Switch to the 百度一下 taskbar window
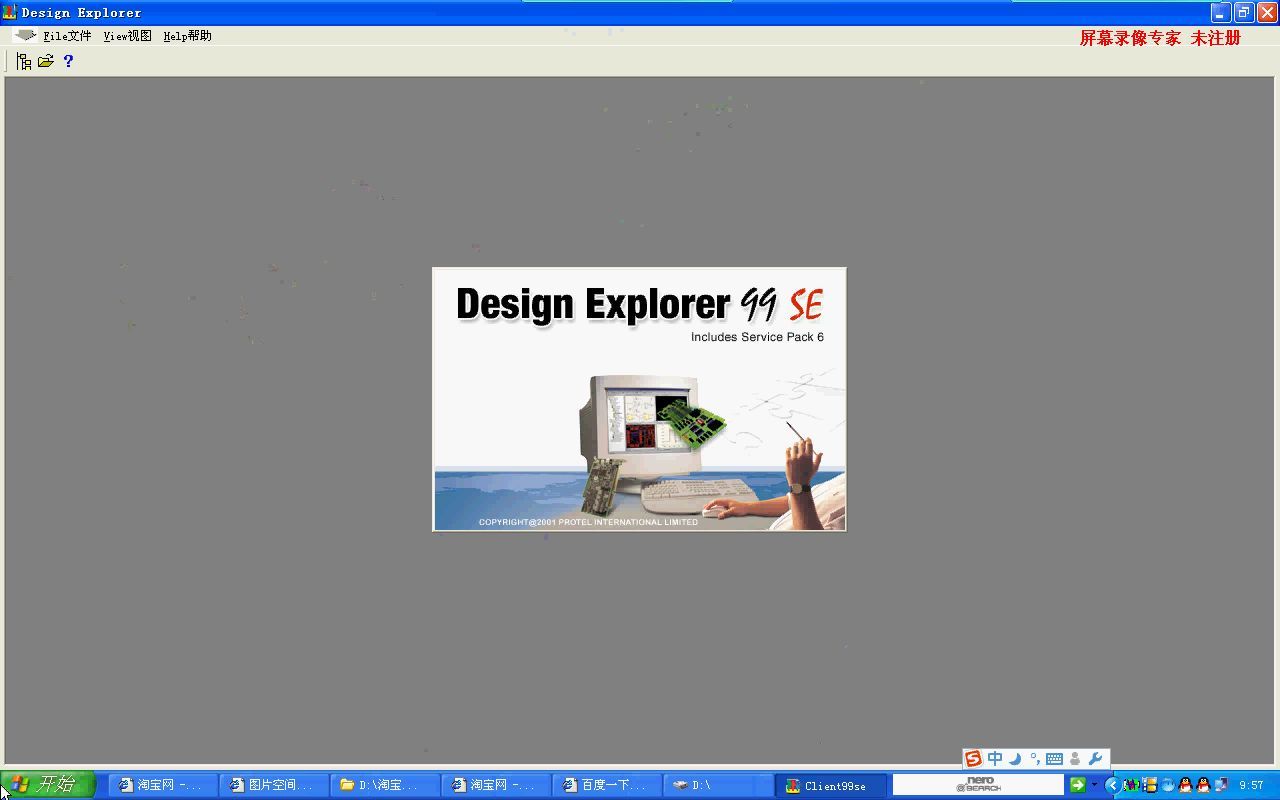1280x800 pixels. click(608, 785)
